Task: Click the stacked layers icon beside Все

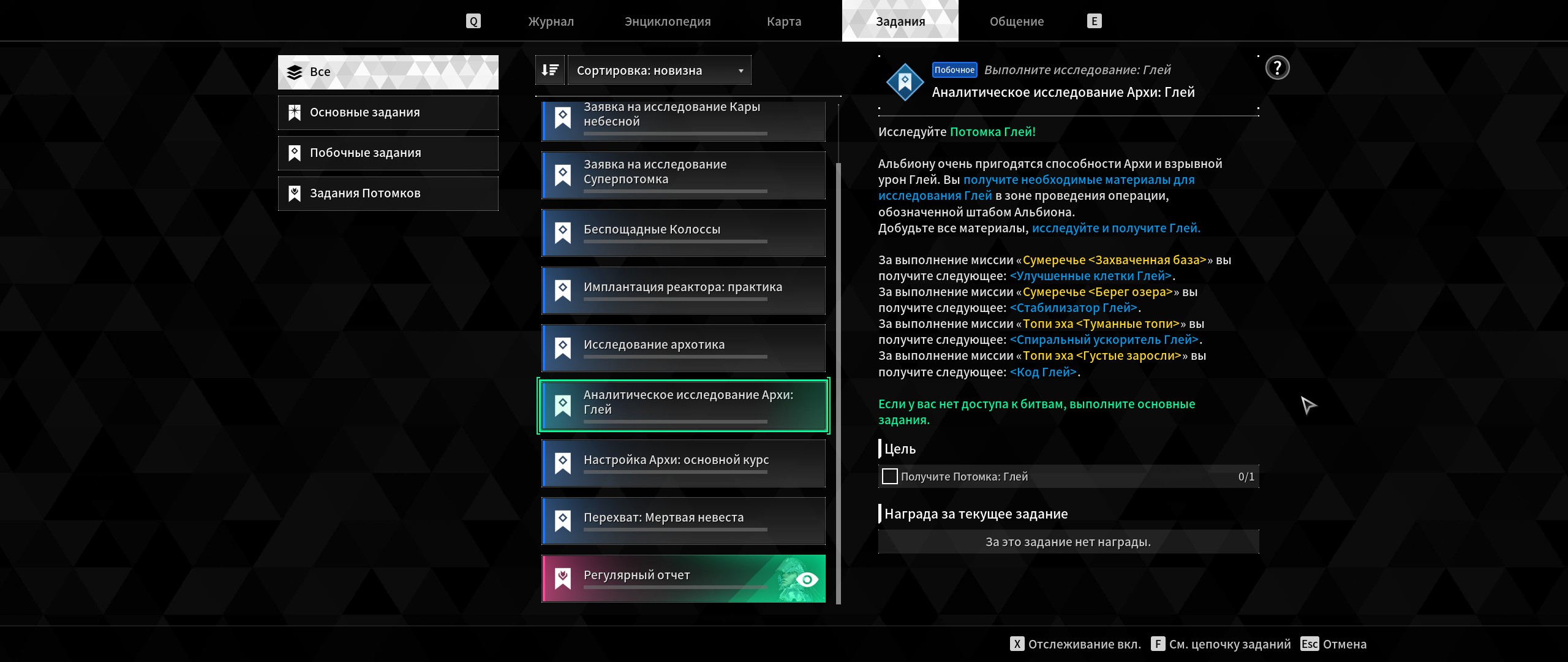Action: click(x=295, y=72)
